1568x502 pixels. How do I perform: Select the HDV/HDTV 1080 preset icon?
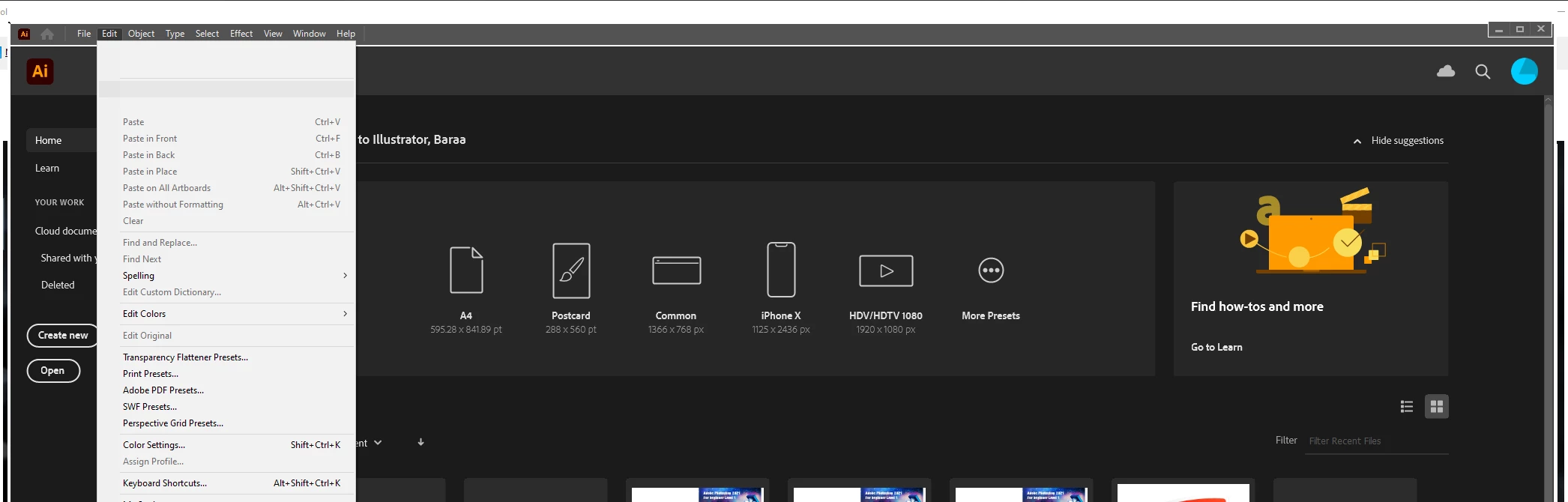[886, 270]
